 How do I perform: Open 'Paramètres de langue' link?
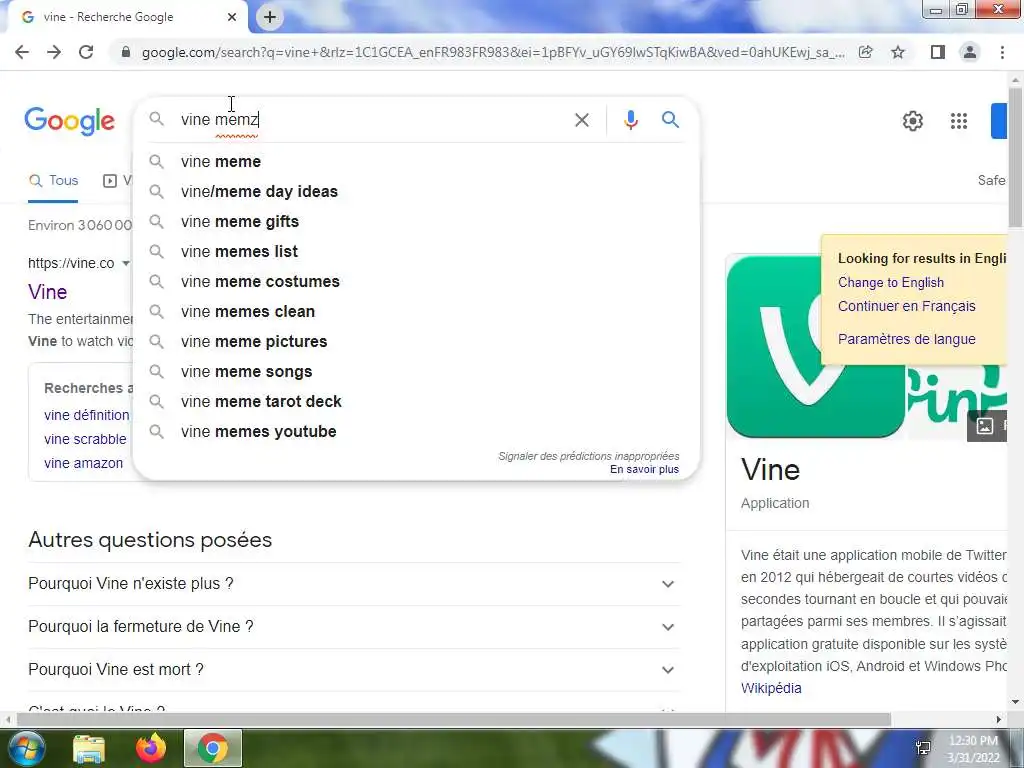(906, 339)
